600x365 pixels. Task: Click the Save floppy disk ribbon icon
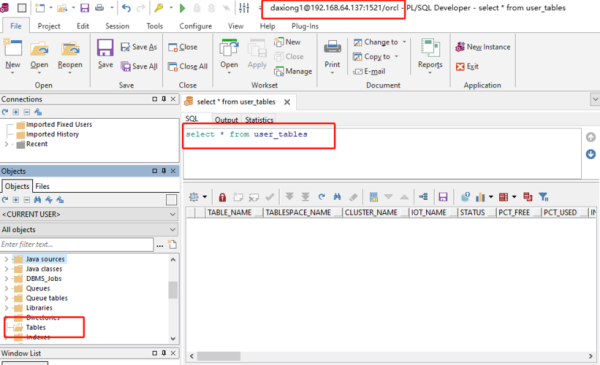point(105,49)
